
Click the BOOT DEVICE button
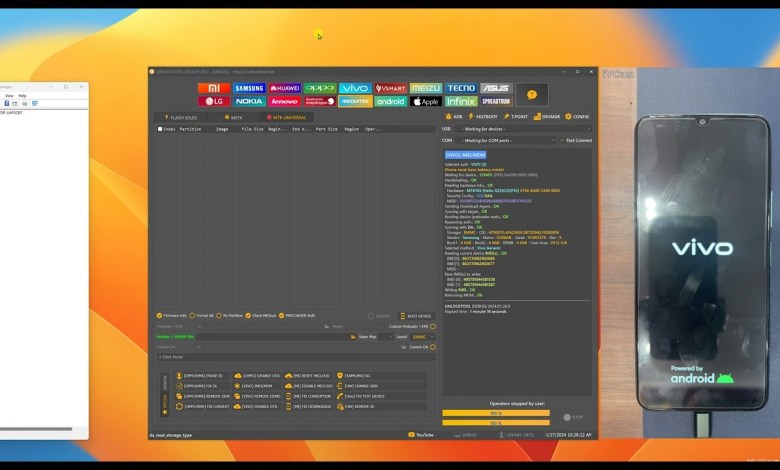click(x=416, y=316)
